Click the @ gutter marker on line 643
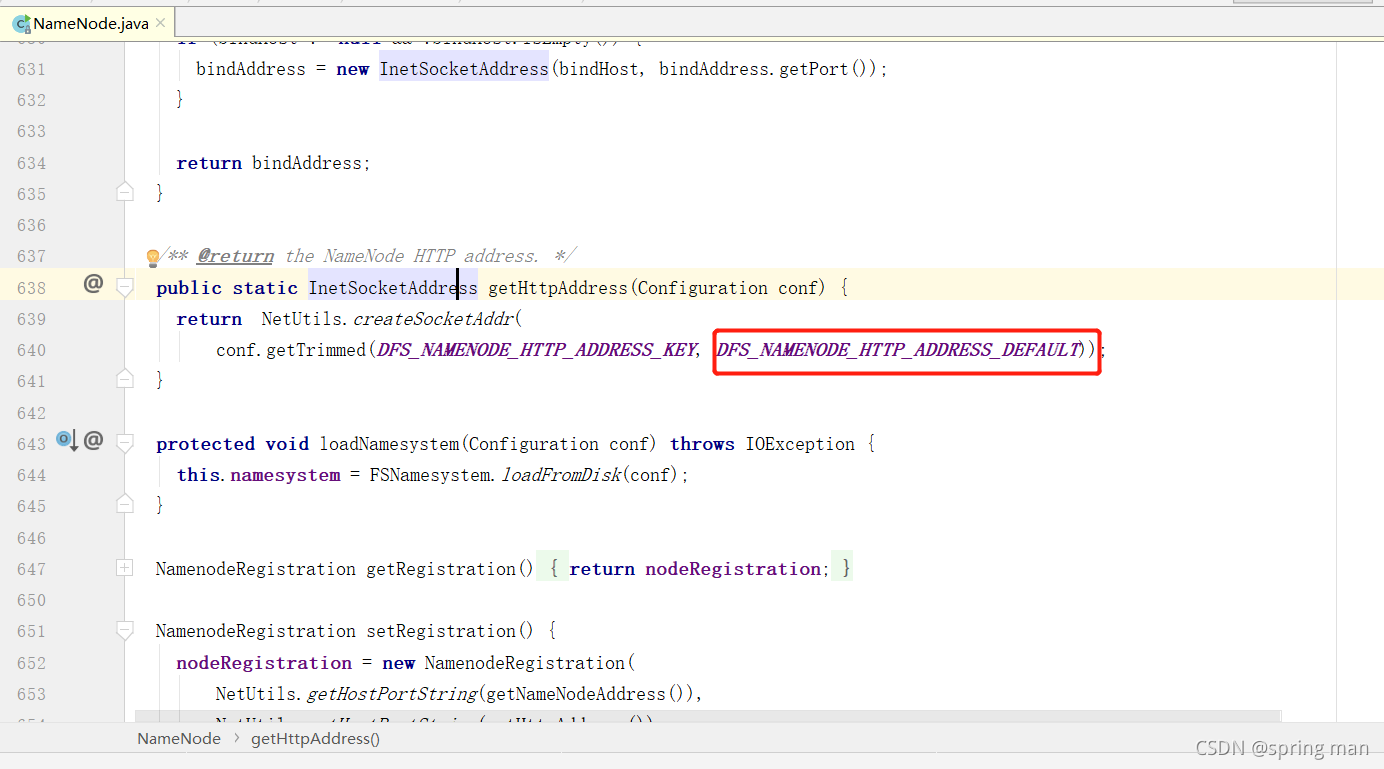The width and height of the screenshot is (1384, 769). pos(93,440)
